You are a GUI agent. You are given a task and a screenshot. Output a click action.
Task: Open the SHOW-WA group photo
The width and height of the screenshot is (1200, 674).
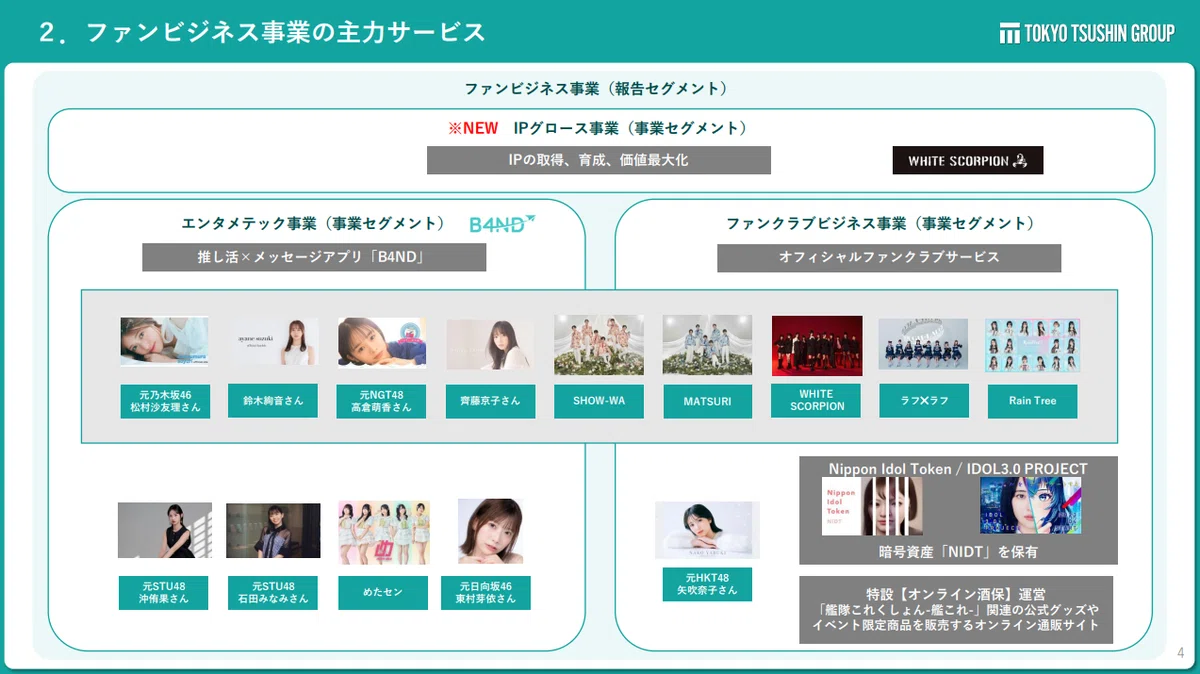tap(599, 345)
